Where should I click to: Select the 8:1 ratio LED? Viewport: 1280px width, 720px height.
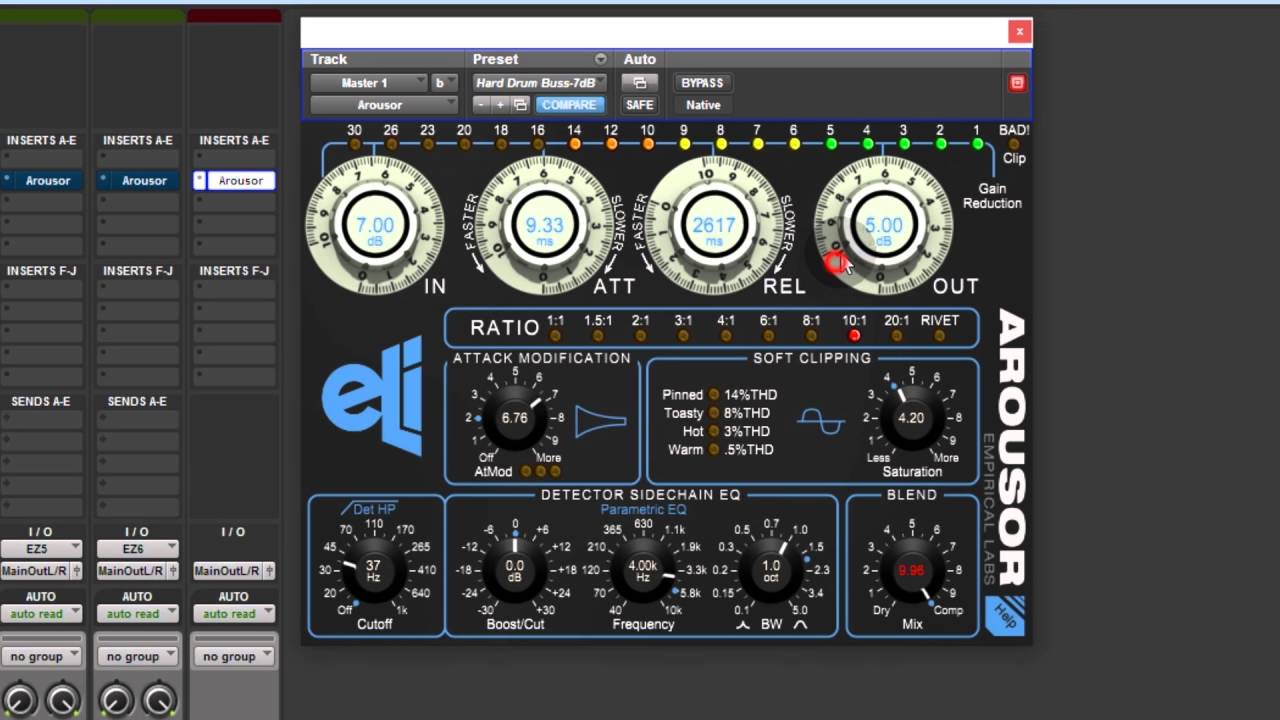[811, 336]
